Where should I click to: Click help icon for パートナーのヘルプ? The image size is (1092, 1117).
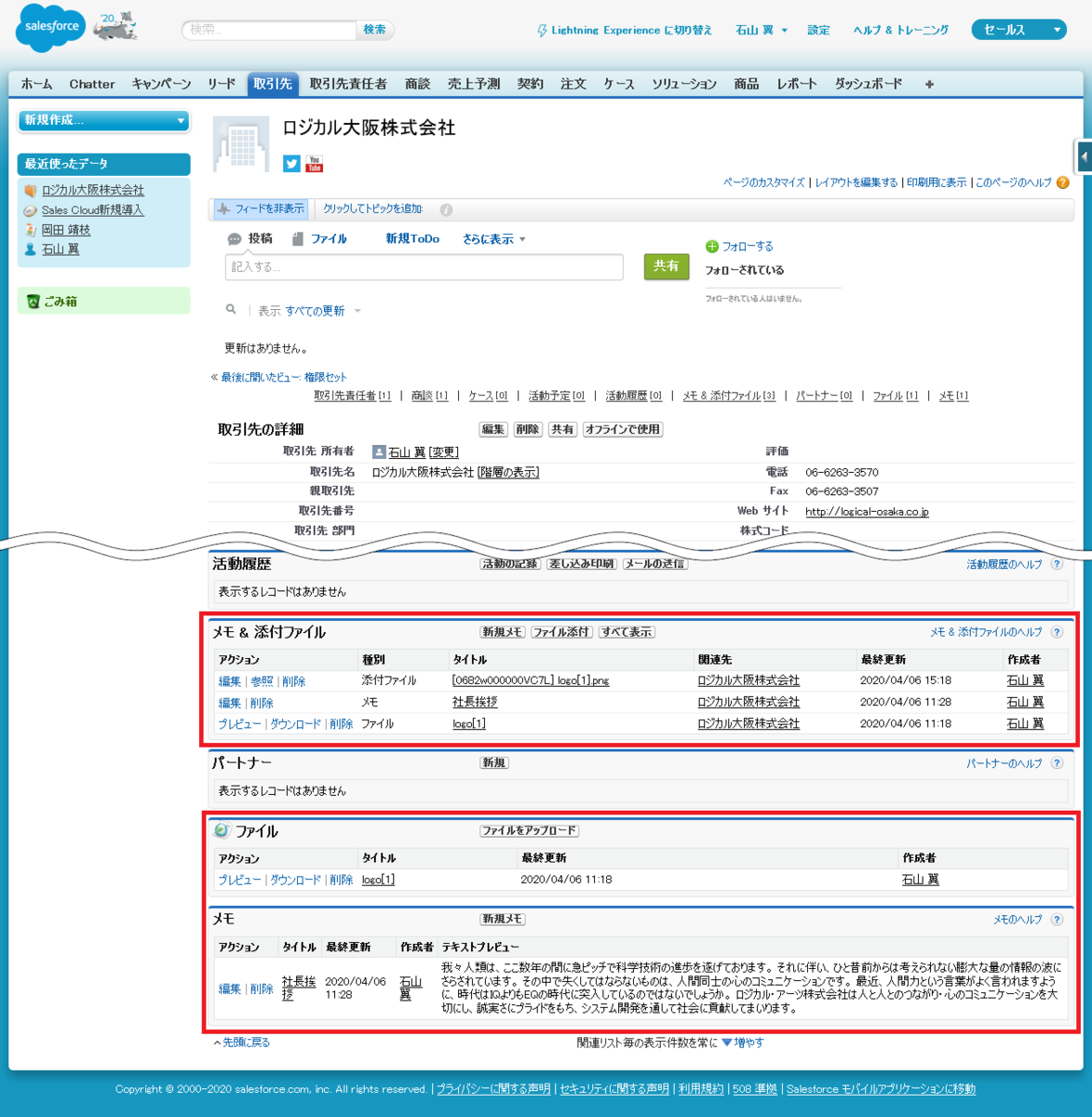coord(1057,763)
